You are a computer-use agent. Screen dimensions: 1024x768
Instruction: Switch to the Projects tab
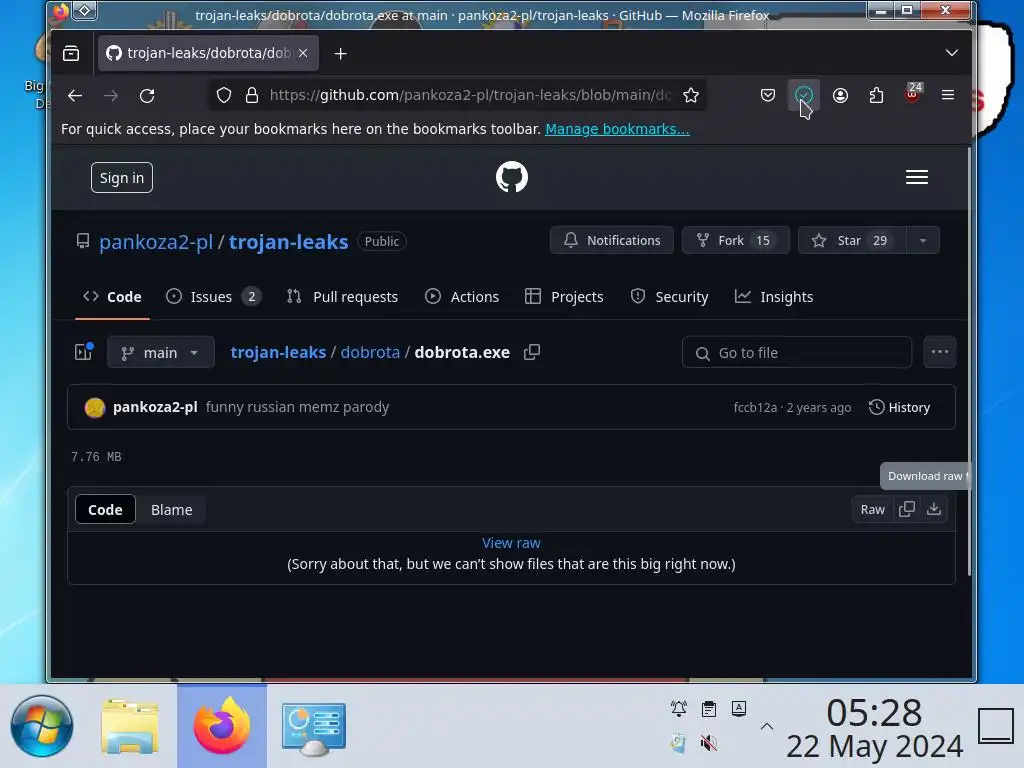(564, 296)
